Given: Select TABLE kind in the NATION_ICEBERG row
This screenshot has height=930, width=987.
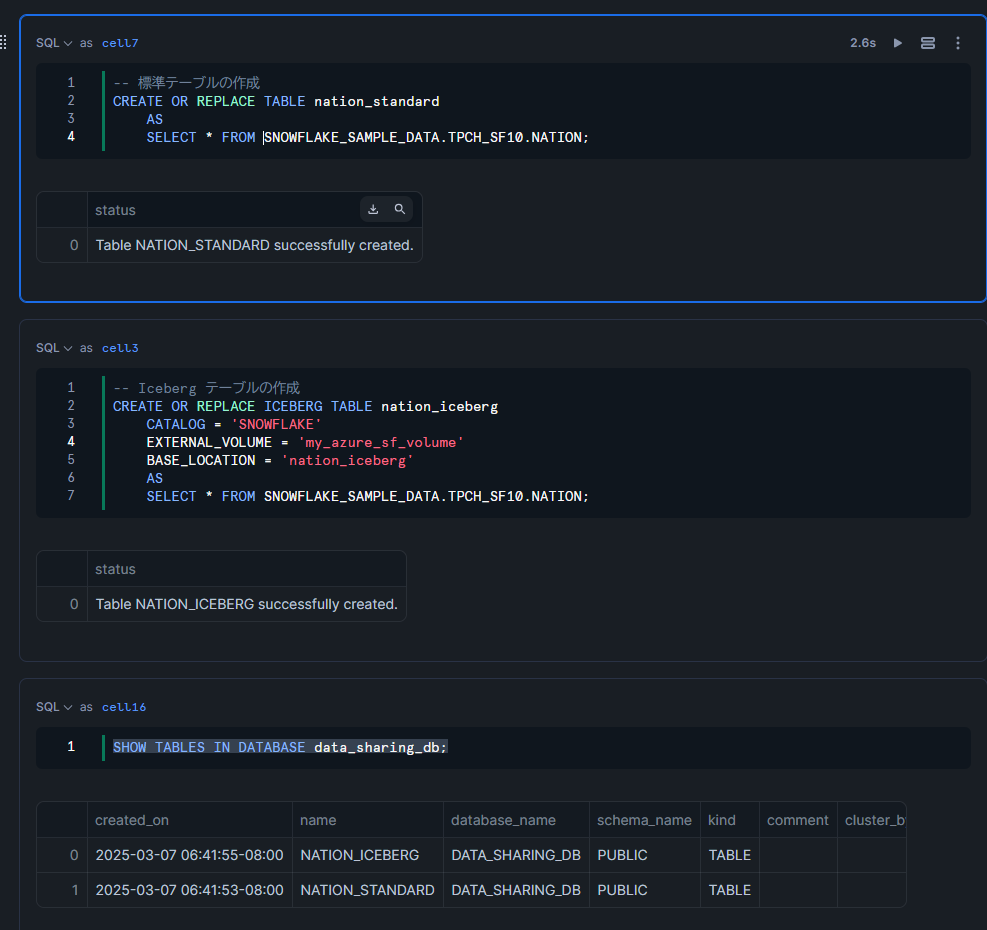Looking at the screenshot, I should (730, 855).
